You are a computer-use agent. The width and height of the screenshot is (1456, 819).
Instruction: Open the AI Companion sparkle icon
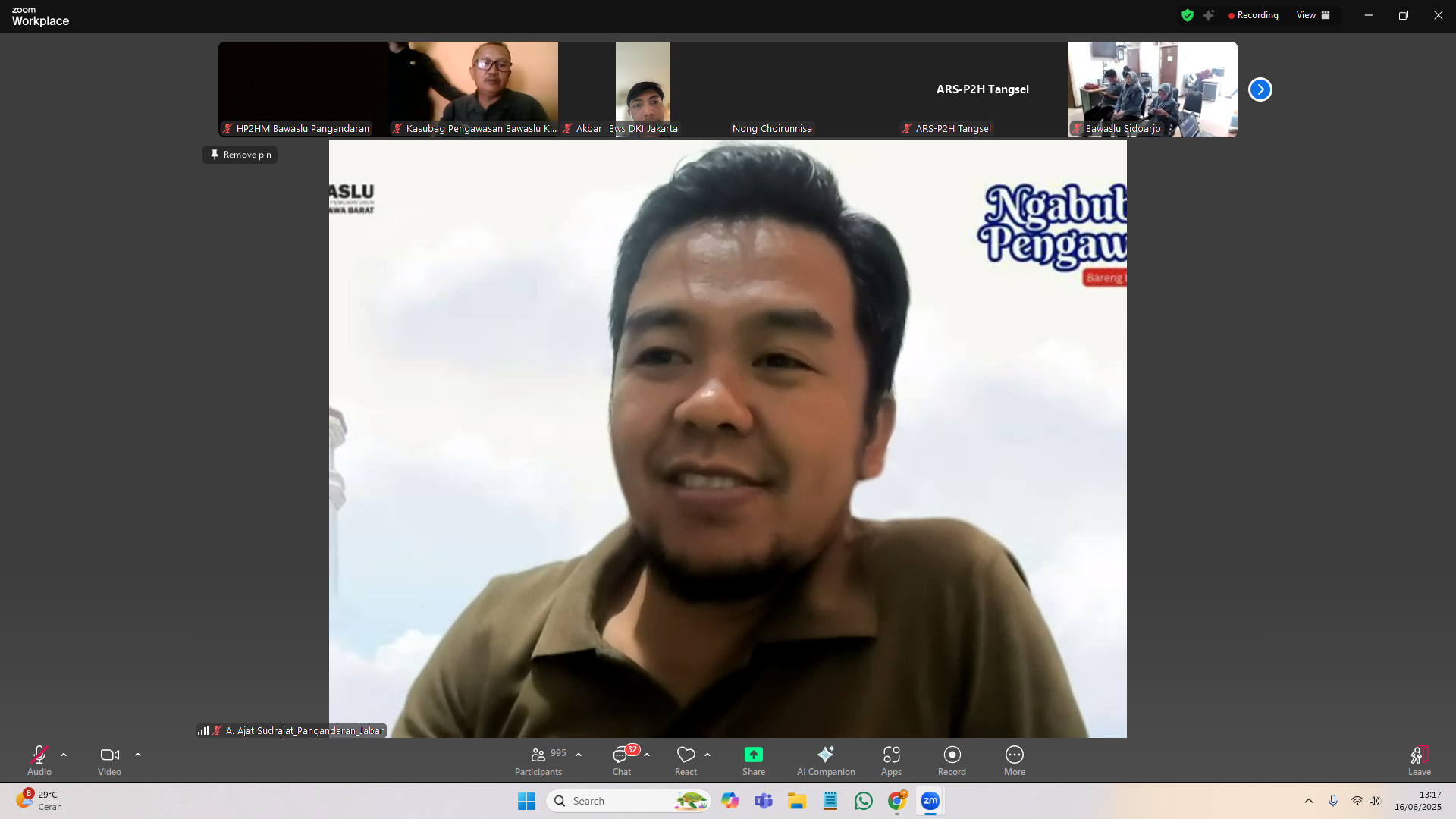(x=825, y=755)
